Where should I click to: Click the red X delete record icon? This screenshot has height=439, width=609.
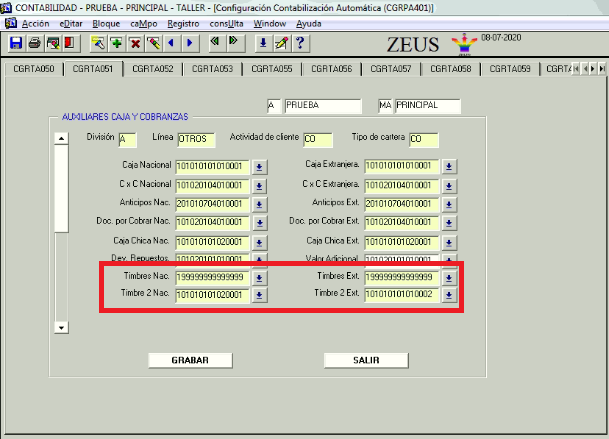[135, 43]
